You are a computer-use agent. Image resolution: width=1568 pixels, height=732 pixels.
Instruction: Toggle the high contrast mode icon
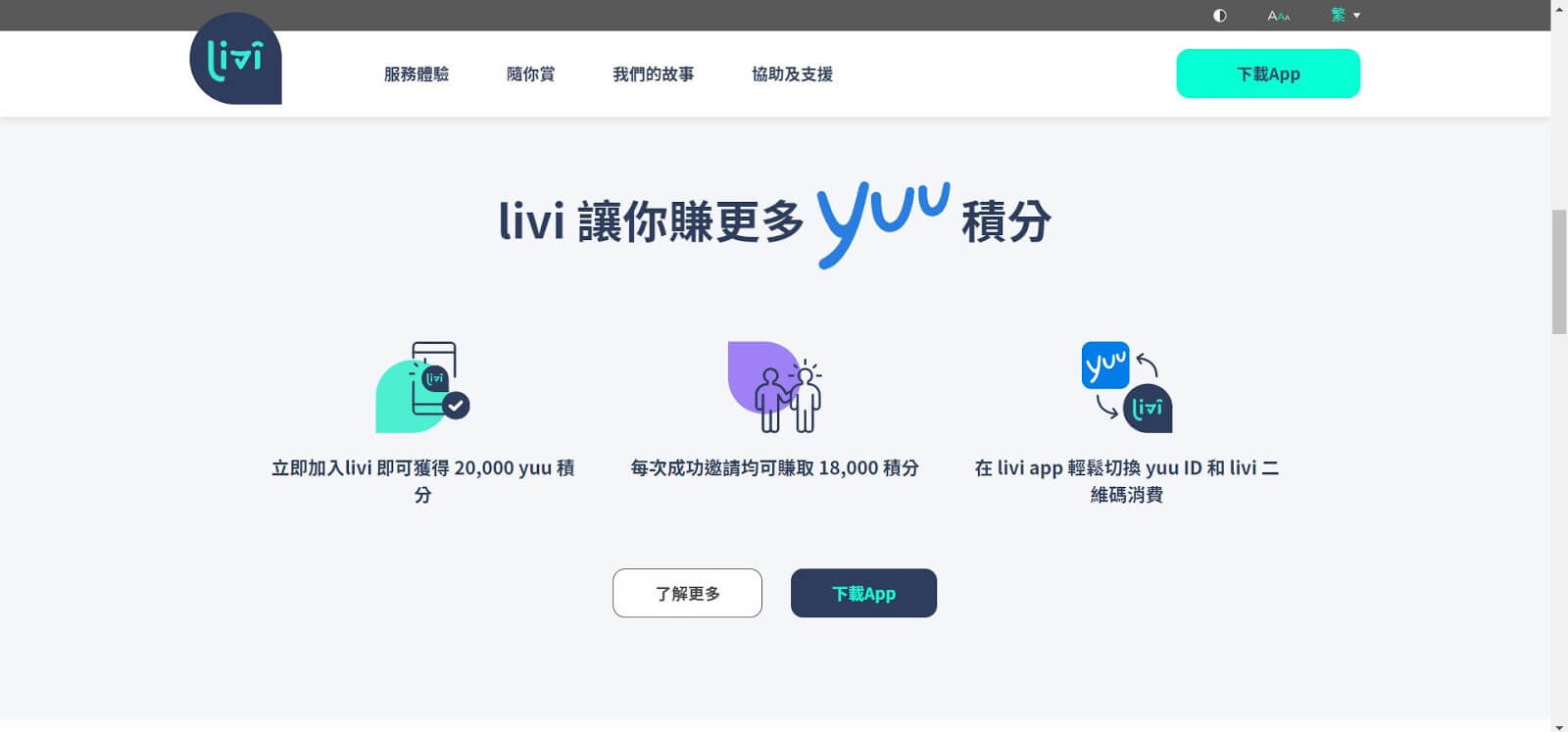point(1220,16)
